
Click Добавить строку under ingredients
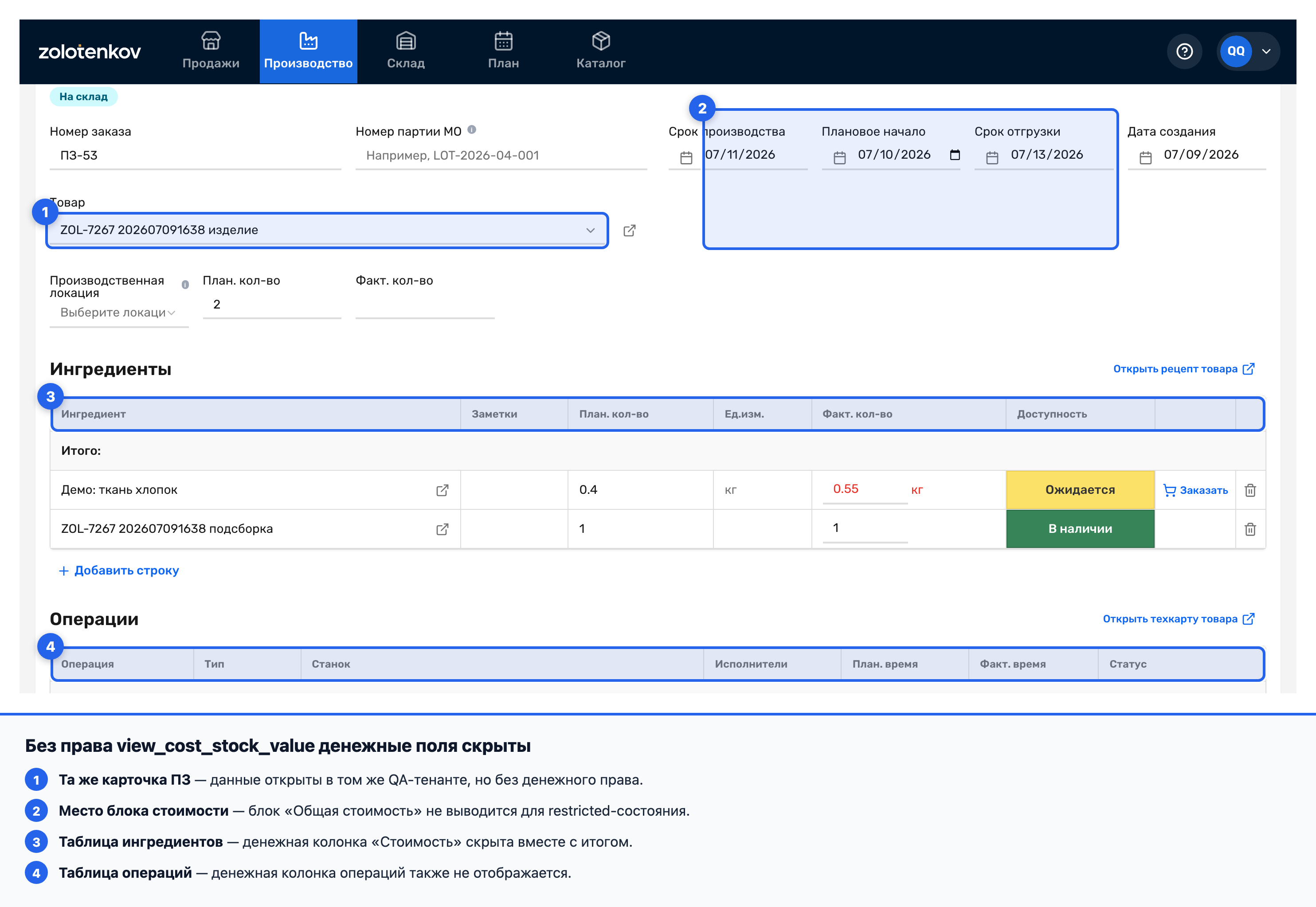click(119, 571)
